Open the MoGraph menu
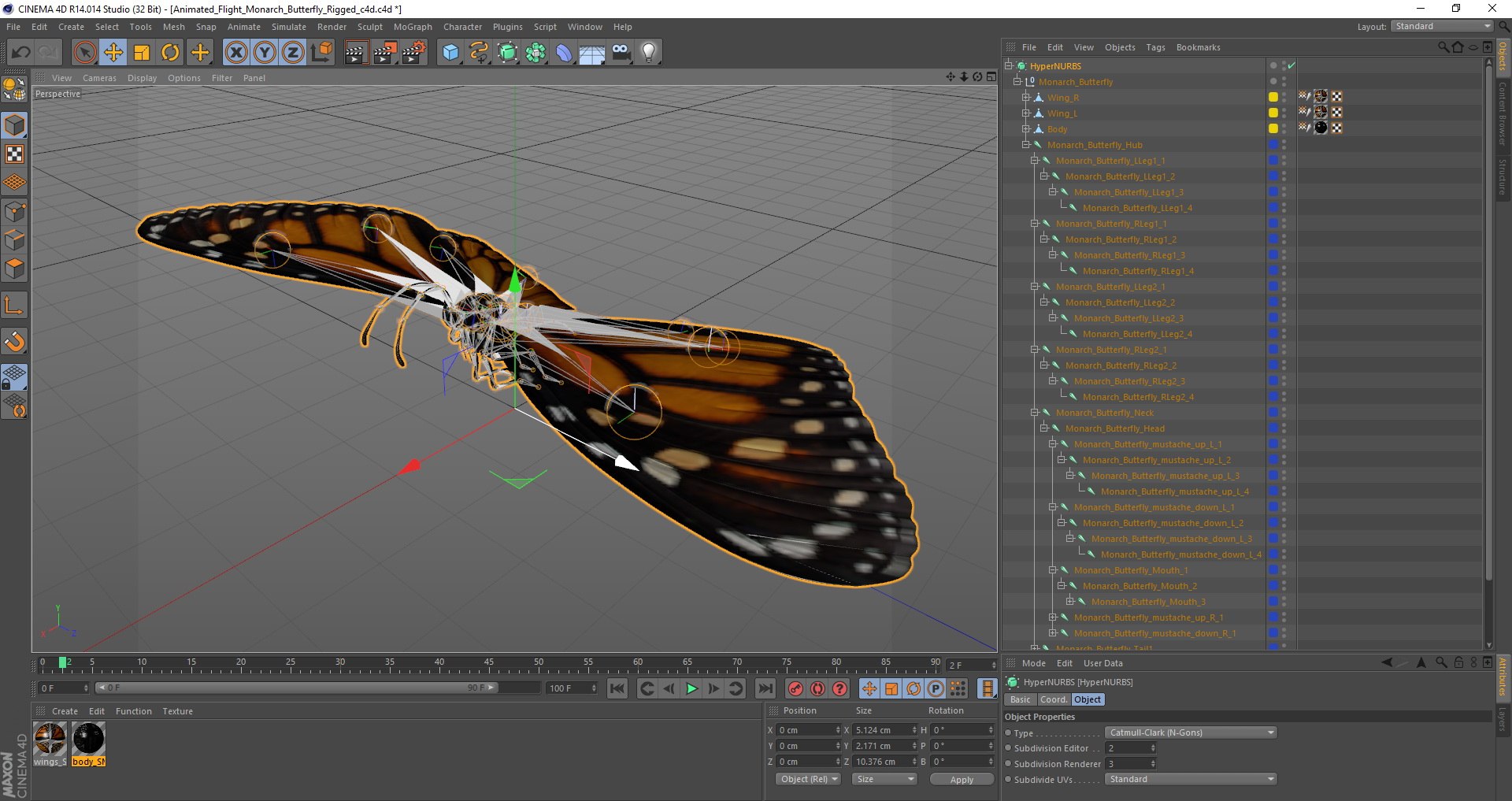Viewport: 1512px width, 801px height. [413, 27]
